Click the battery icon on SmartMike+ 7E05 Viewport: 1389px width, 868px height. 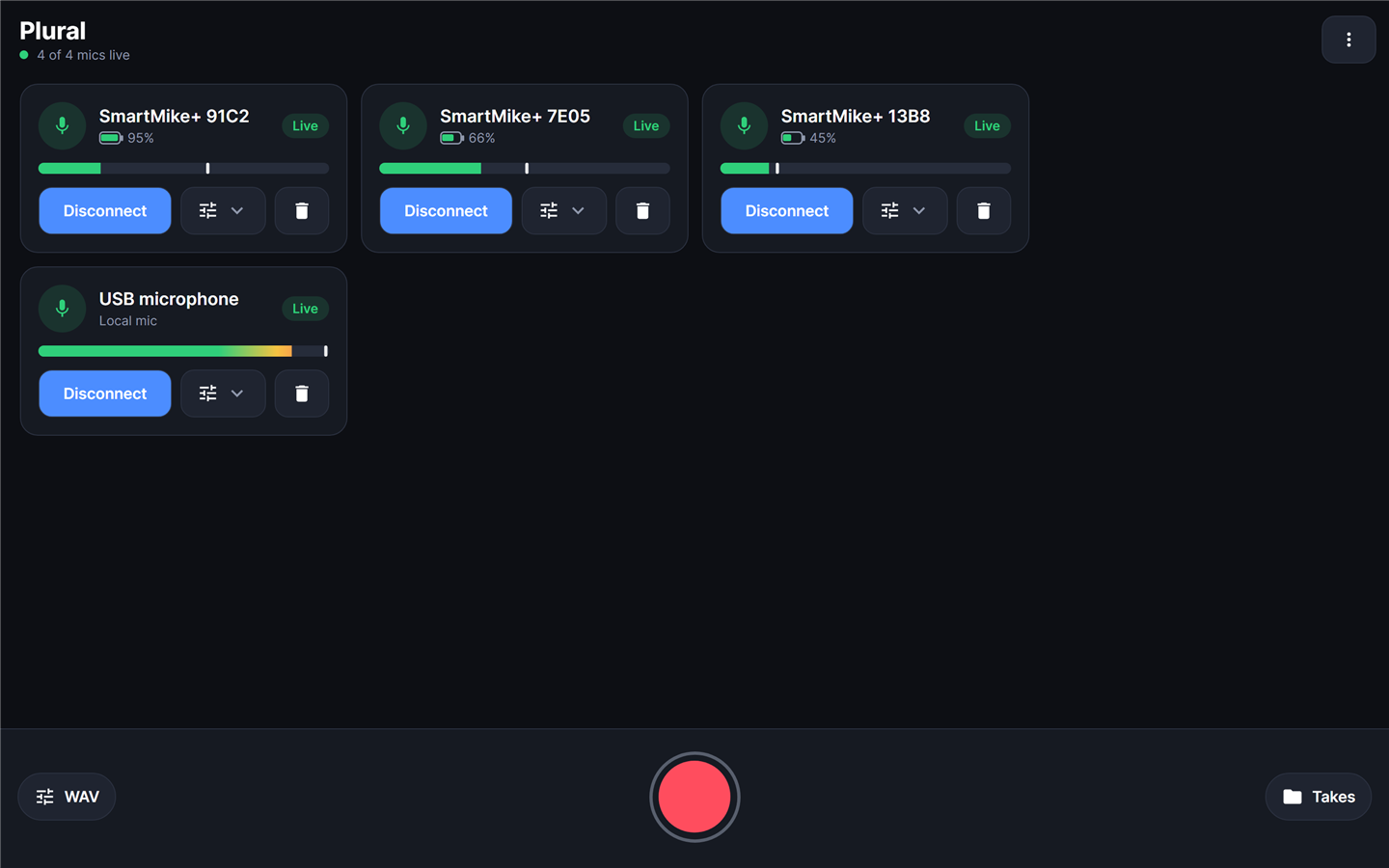(451, 138)
